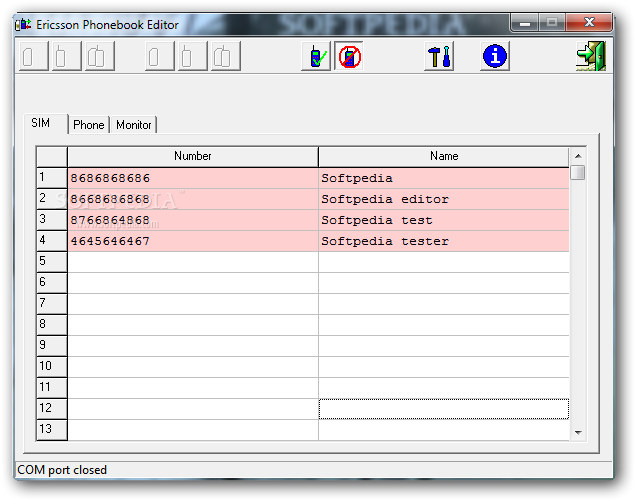
Task: Click the greyed double-phone icon in second toolbar group
Action: (x=226, y=56)
